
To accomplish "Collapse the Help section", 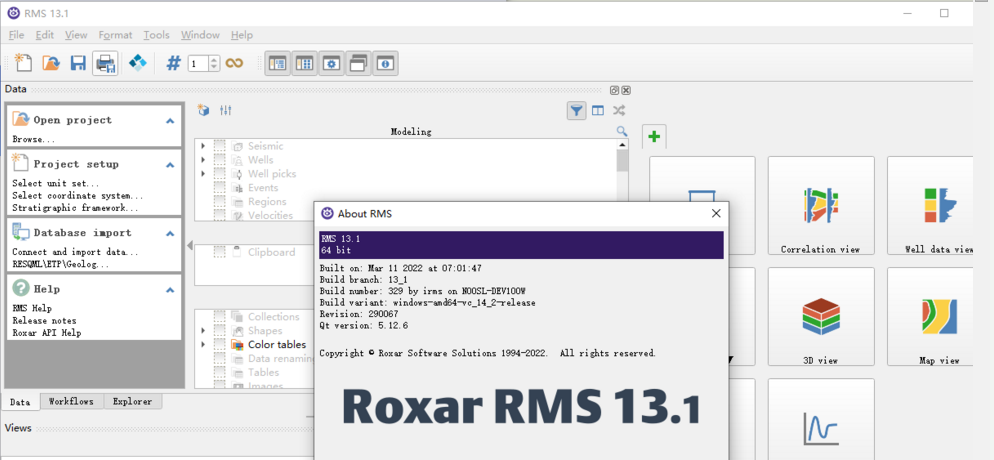I will 170,290.
